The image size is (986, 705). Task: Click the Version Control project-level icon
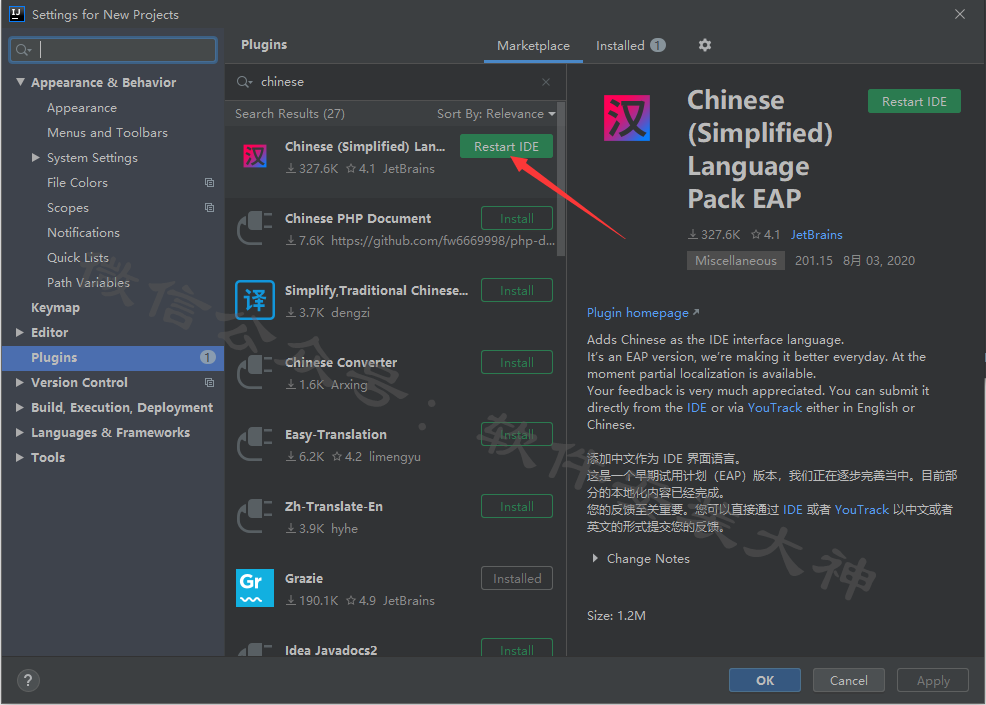point(209,382)
